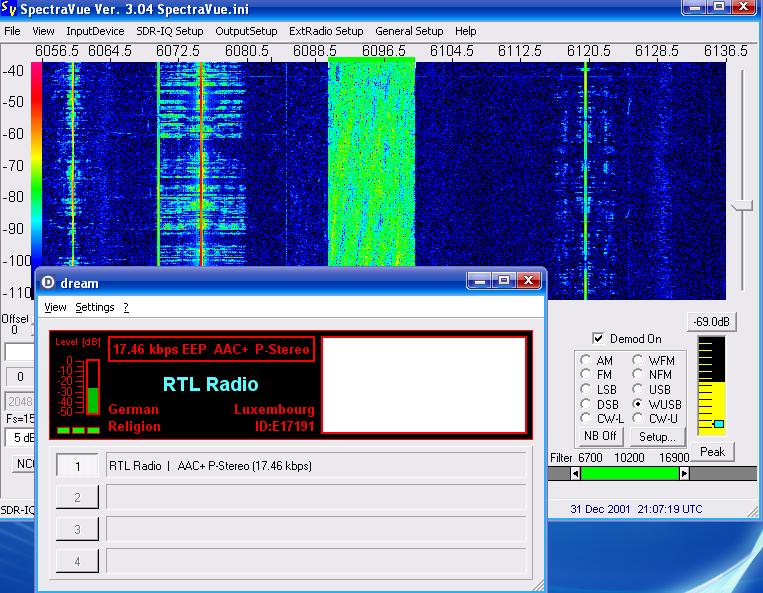Click the Filter 10200 value label
The width and height of the screenshot is (763, 593).
coord(629,458)
